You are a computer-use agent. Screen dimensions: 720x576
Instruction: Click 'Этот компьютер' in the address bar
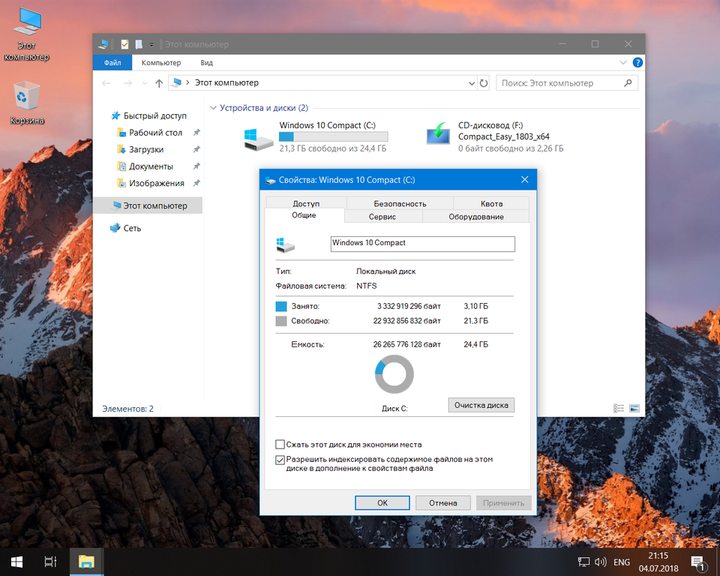[227, 83]
